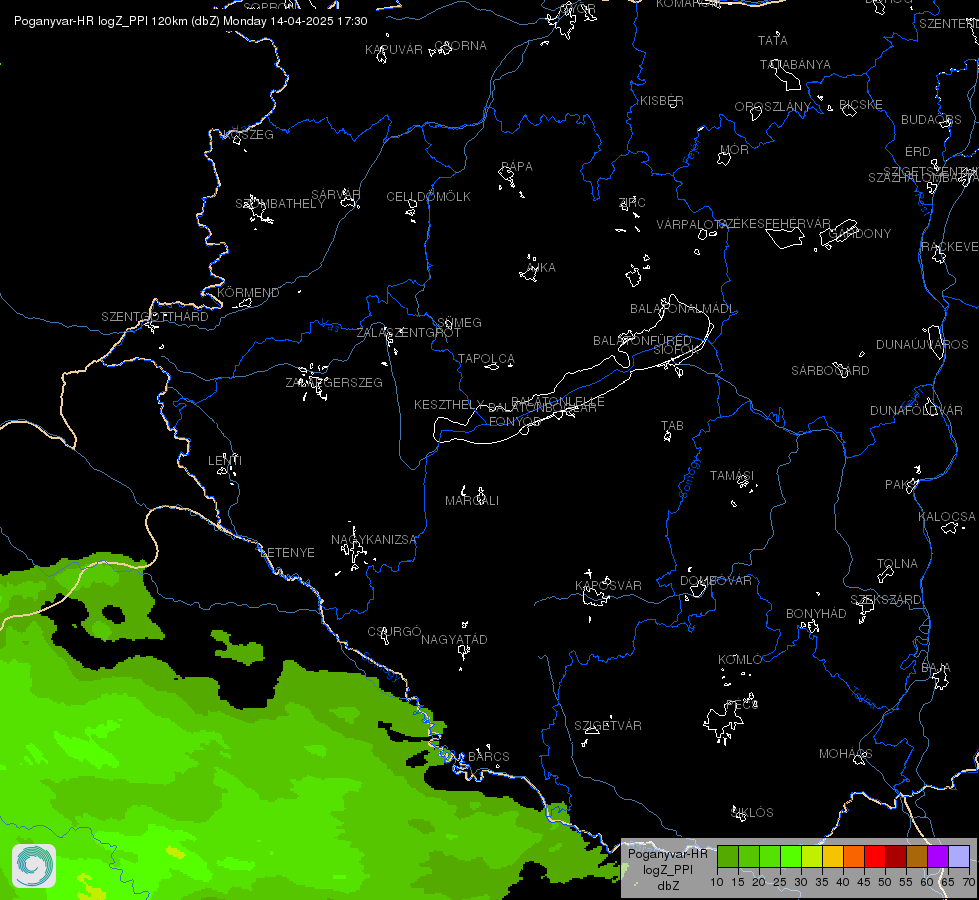Click the CSURGÓ city label
This screenshot has width=979, height=900.
(394, 631)
